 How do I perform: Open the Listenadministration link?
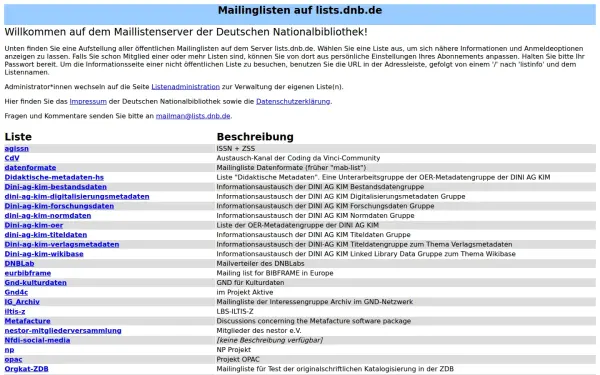point(186,87)
